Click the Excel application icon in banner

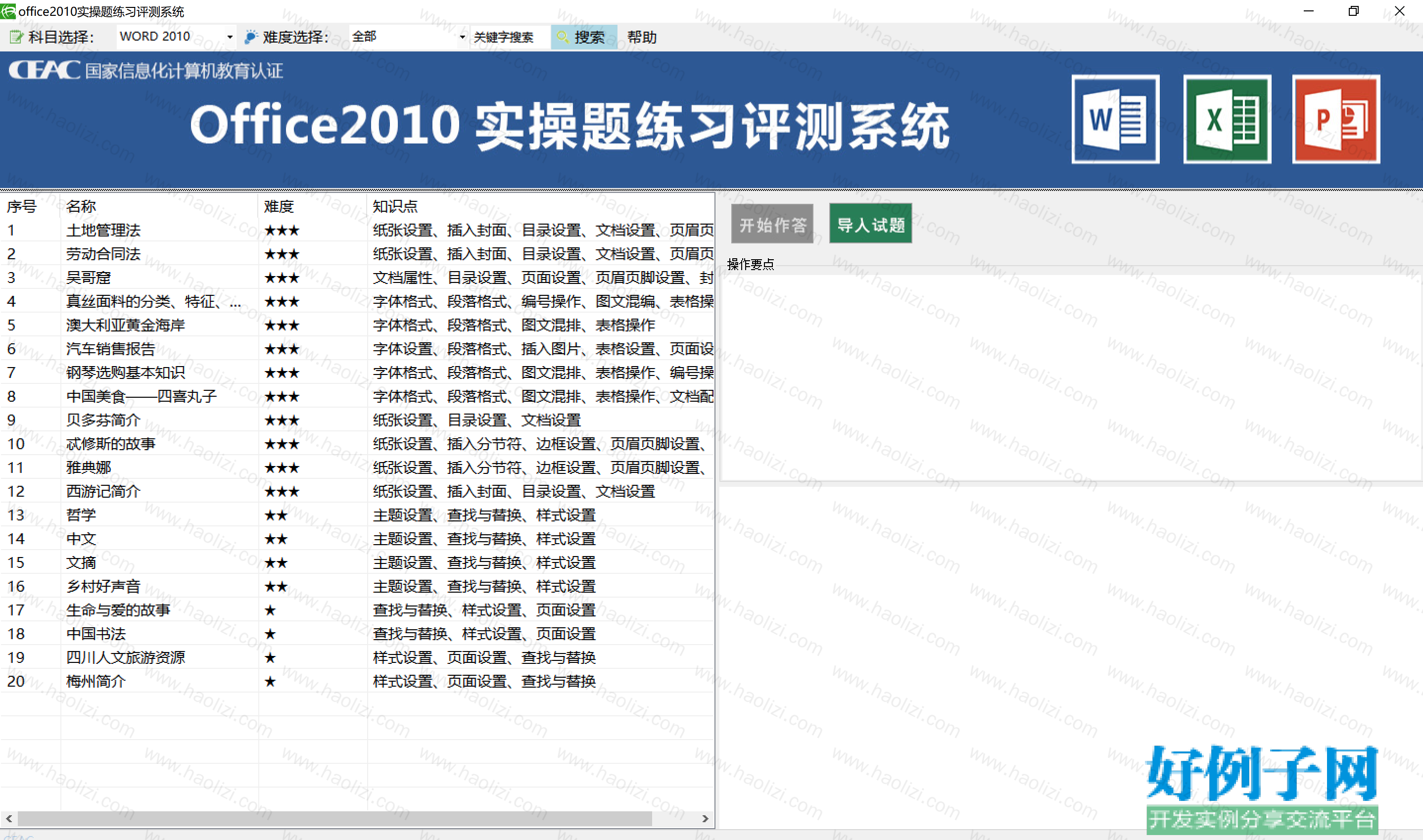[1227, 119]
